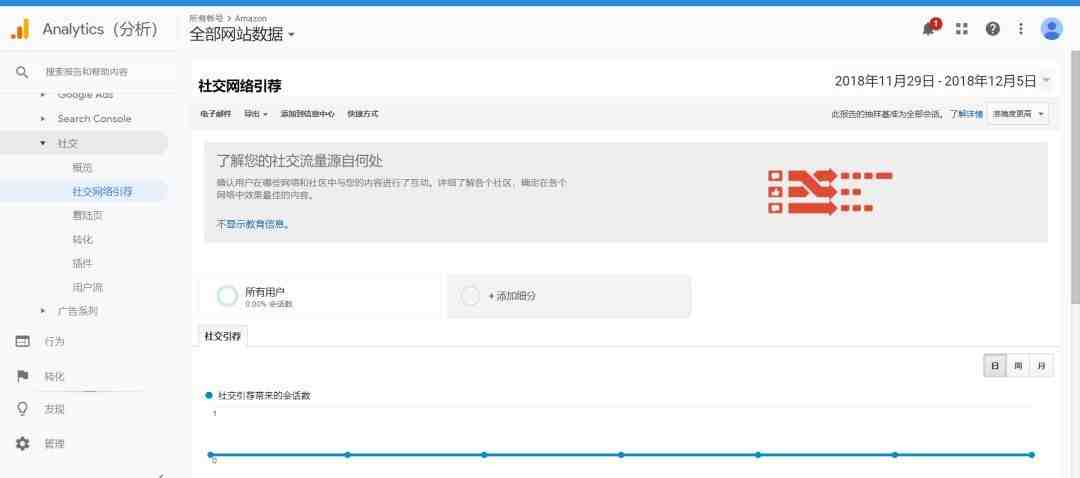Switch chart to 周 view

1018,366
